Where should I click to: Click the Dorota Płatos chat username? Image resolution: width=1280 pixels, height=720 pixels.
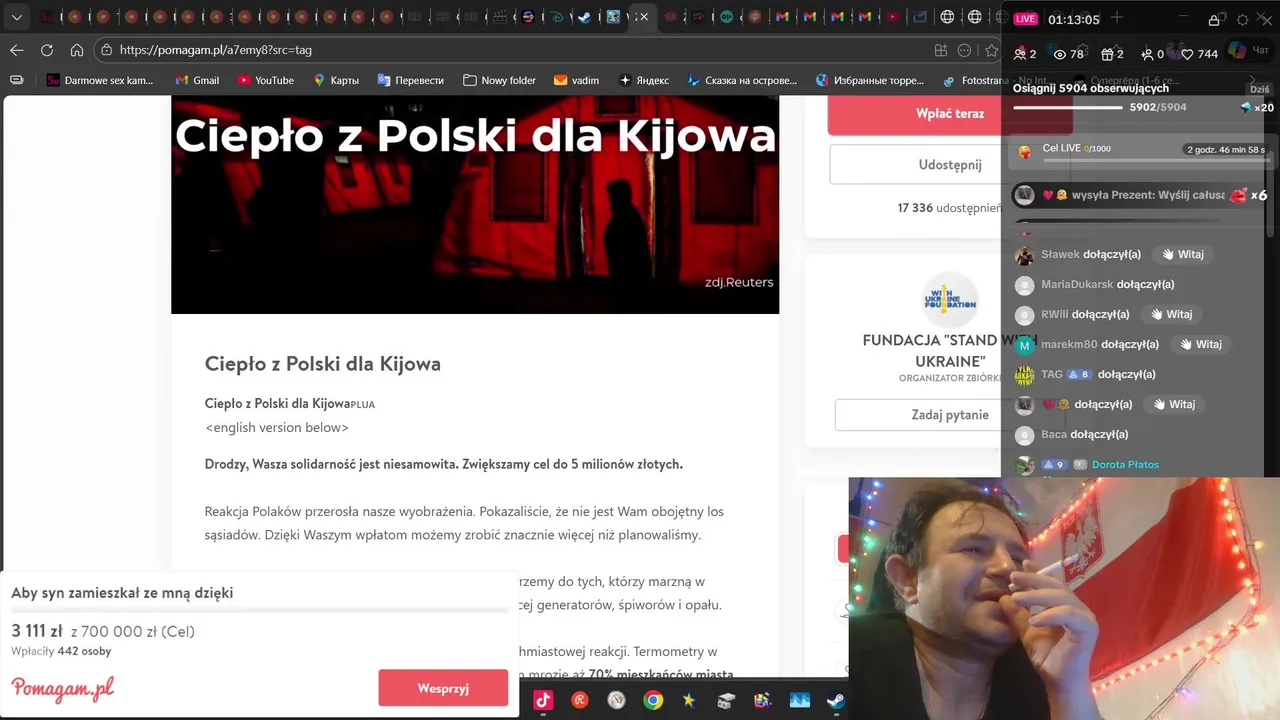pos(1126,464)
